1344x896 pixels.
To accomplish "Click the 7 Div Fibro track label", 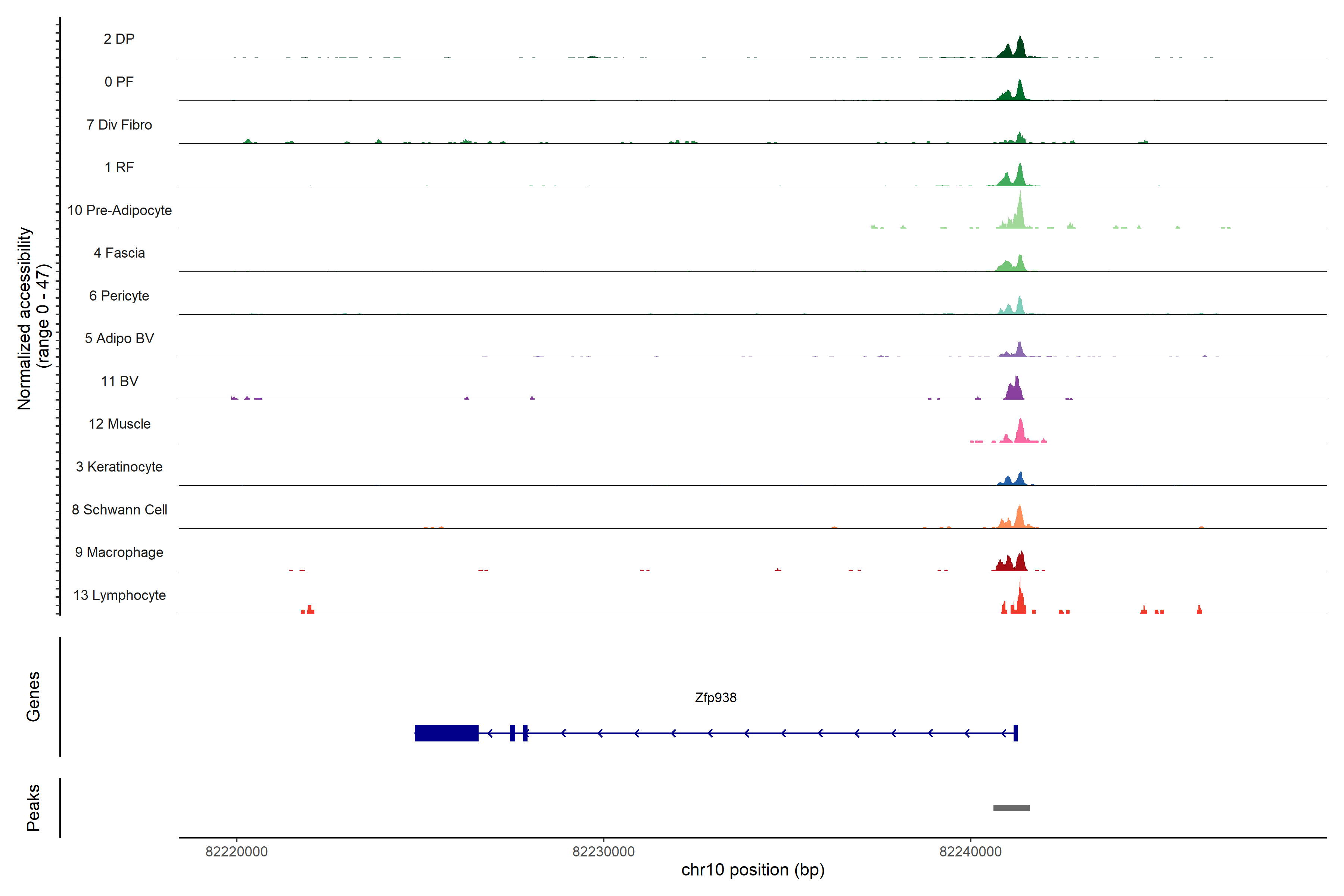I will pyautogui.click(x=119, y=125).
